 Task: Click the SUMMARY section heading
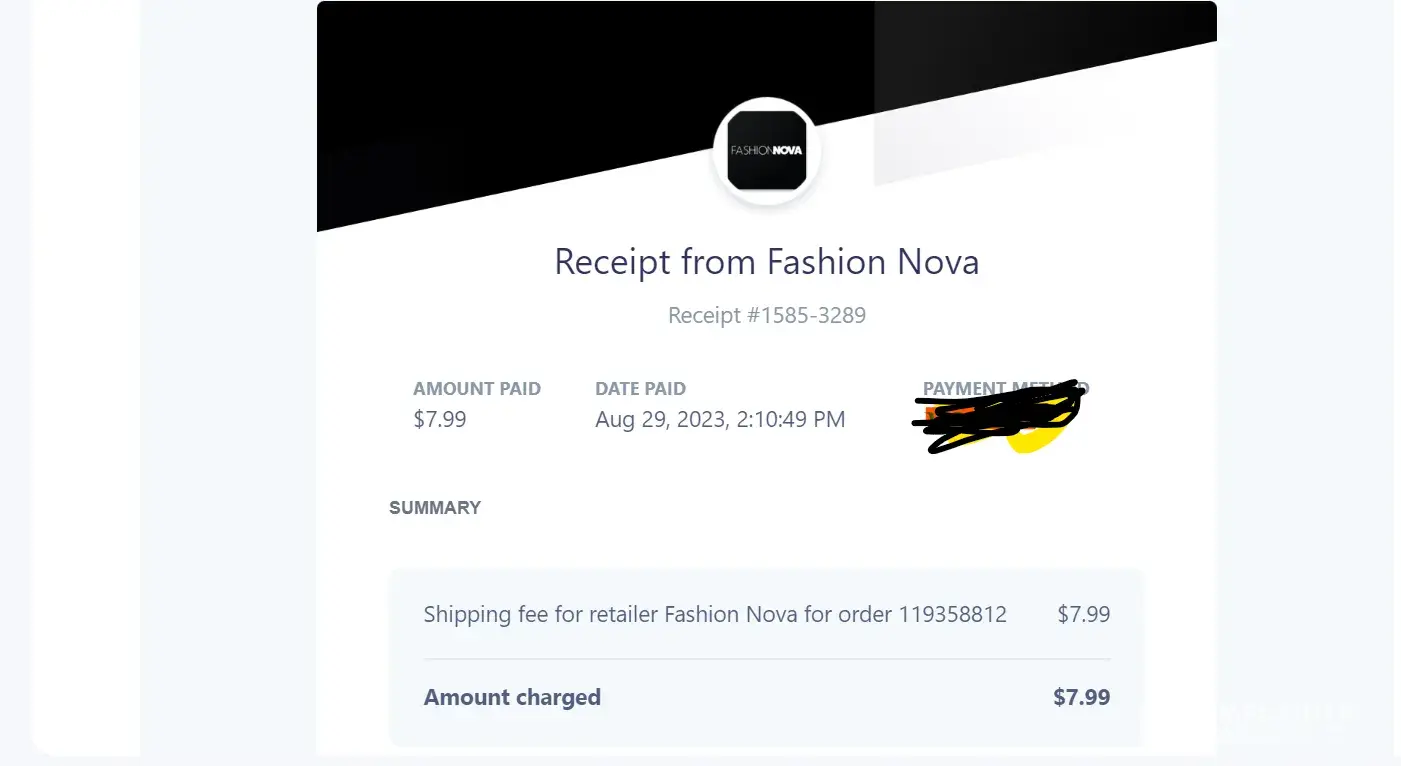pos(435,508)
